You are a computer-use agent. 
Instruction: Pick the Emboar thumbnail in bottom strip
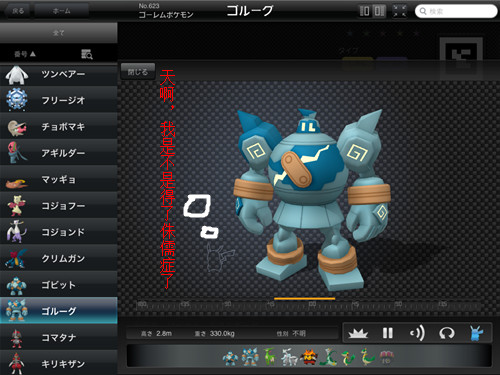(x=308, y=357)
